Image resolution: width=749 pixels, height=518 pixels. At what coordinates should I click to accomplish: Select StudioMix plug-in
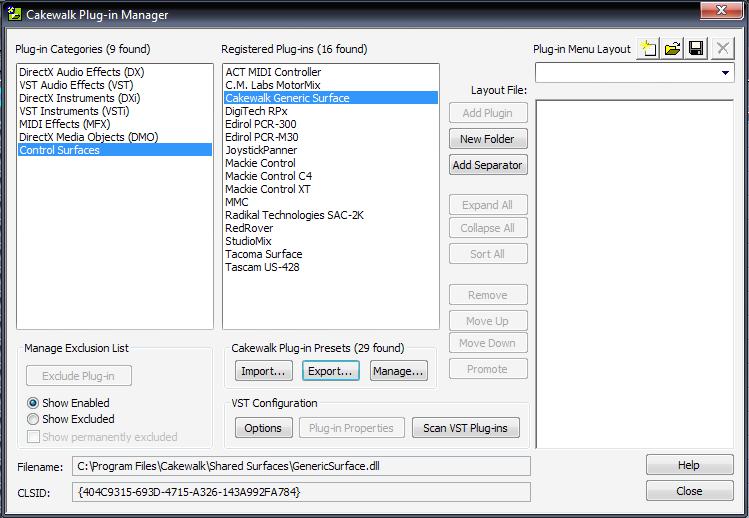331,241
